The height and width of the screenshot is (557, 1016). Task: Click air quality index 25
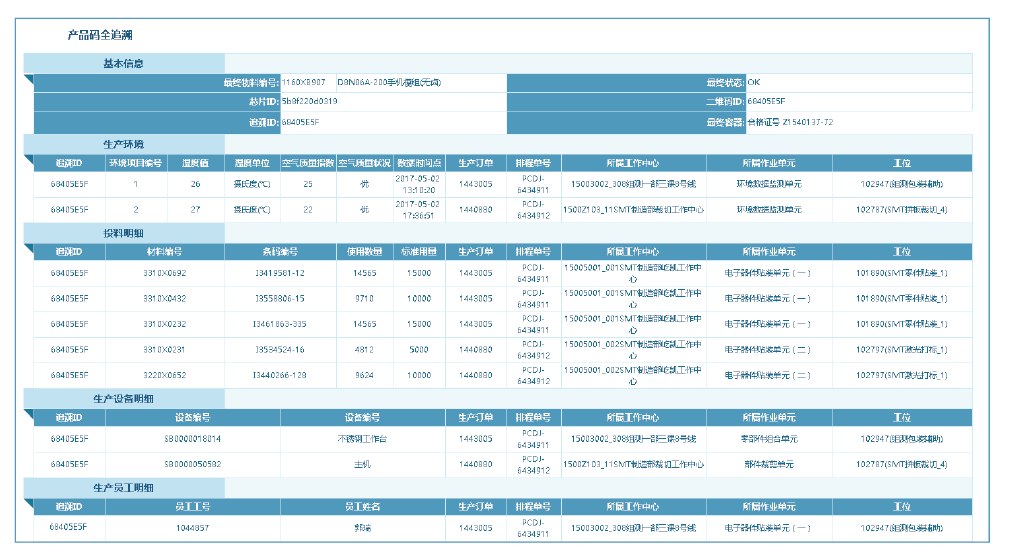[308, 184]
